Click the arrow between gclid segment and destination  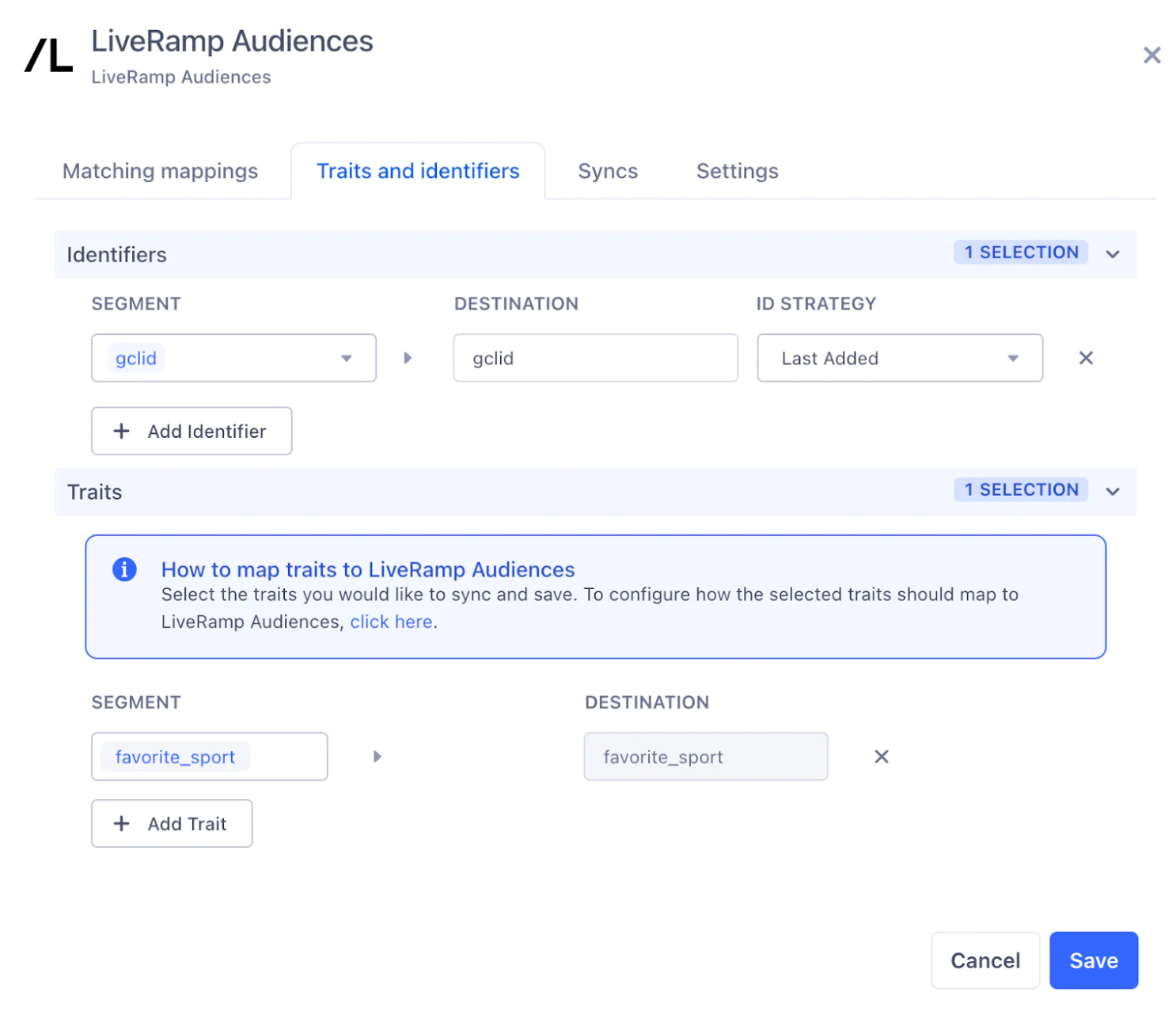click(x=408, y=358)
